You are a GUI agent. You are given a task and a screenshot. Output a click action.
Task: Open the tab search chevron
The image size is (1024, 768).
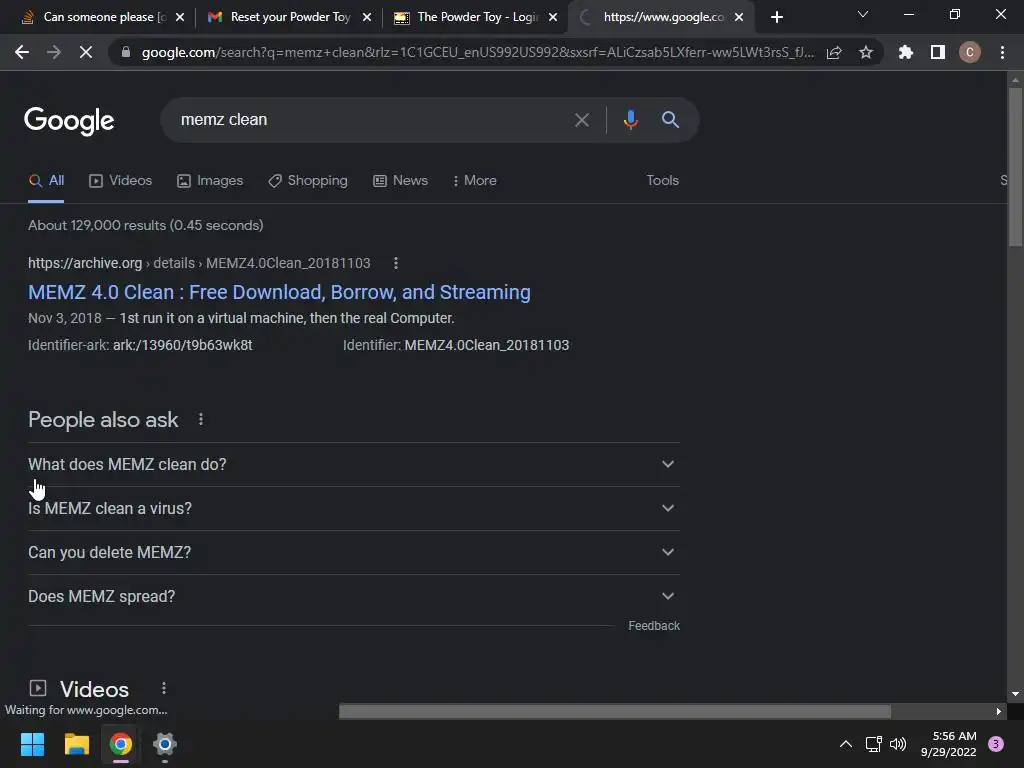point(863,14)
